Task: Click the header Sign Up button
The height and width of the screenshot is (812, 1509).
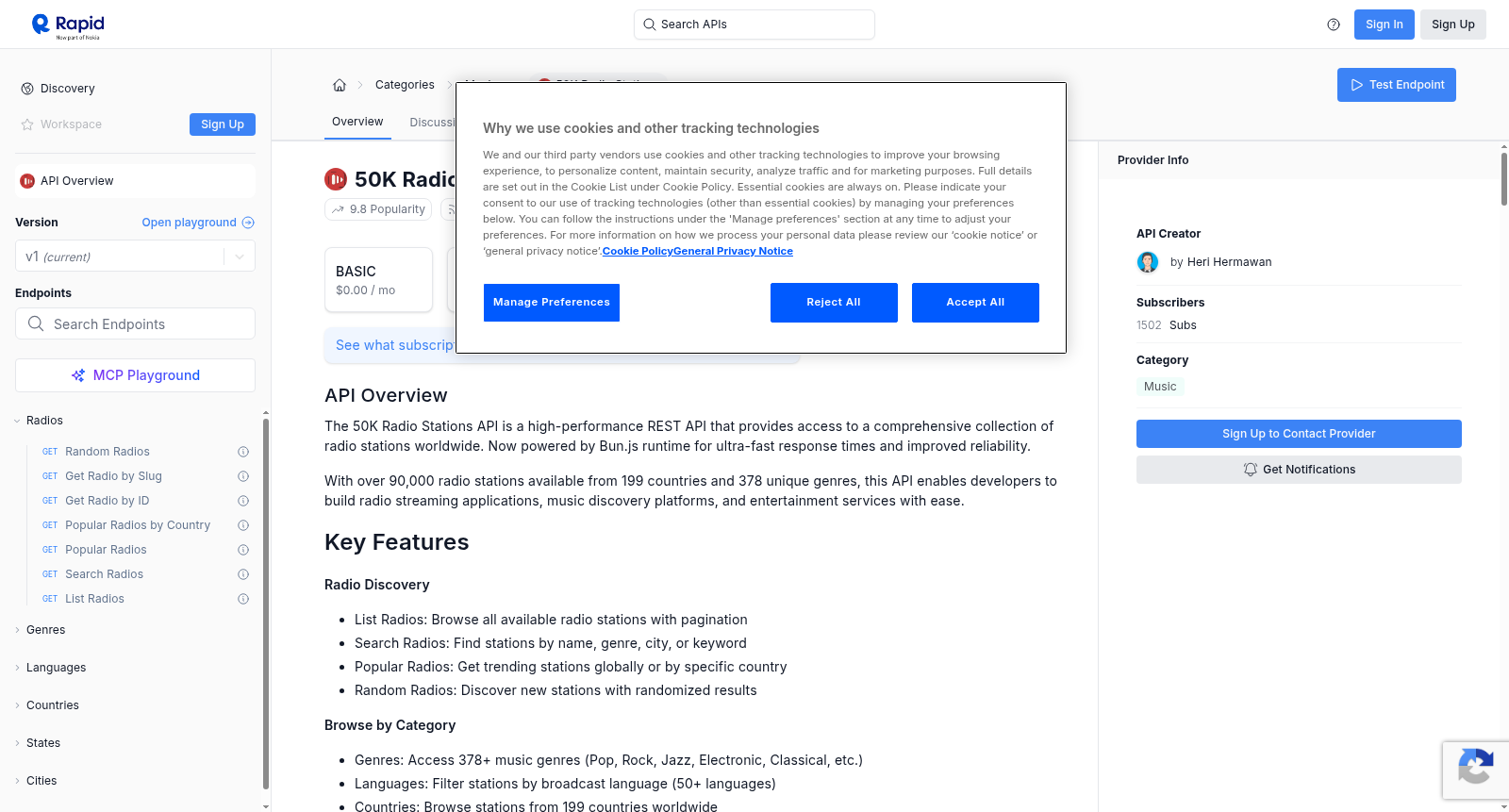Action: [x=1453, y=25]
